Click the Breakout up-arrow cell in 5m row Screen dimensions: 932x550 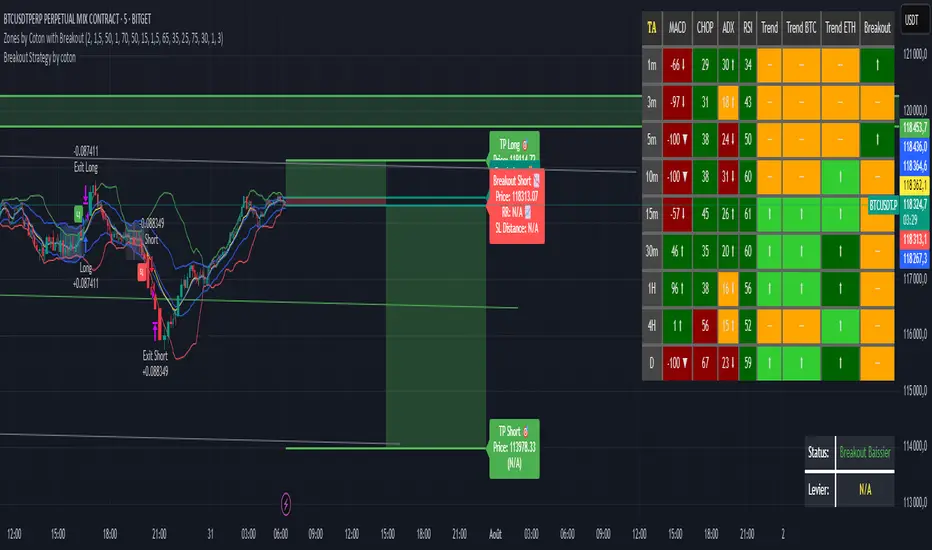tap(877, 140)
